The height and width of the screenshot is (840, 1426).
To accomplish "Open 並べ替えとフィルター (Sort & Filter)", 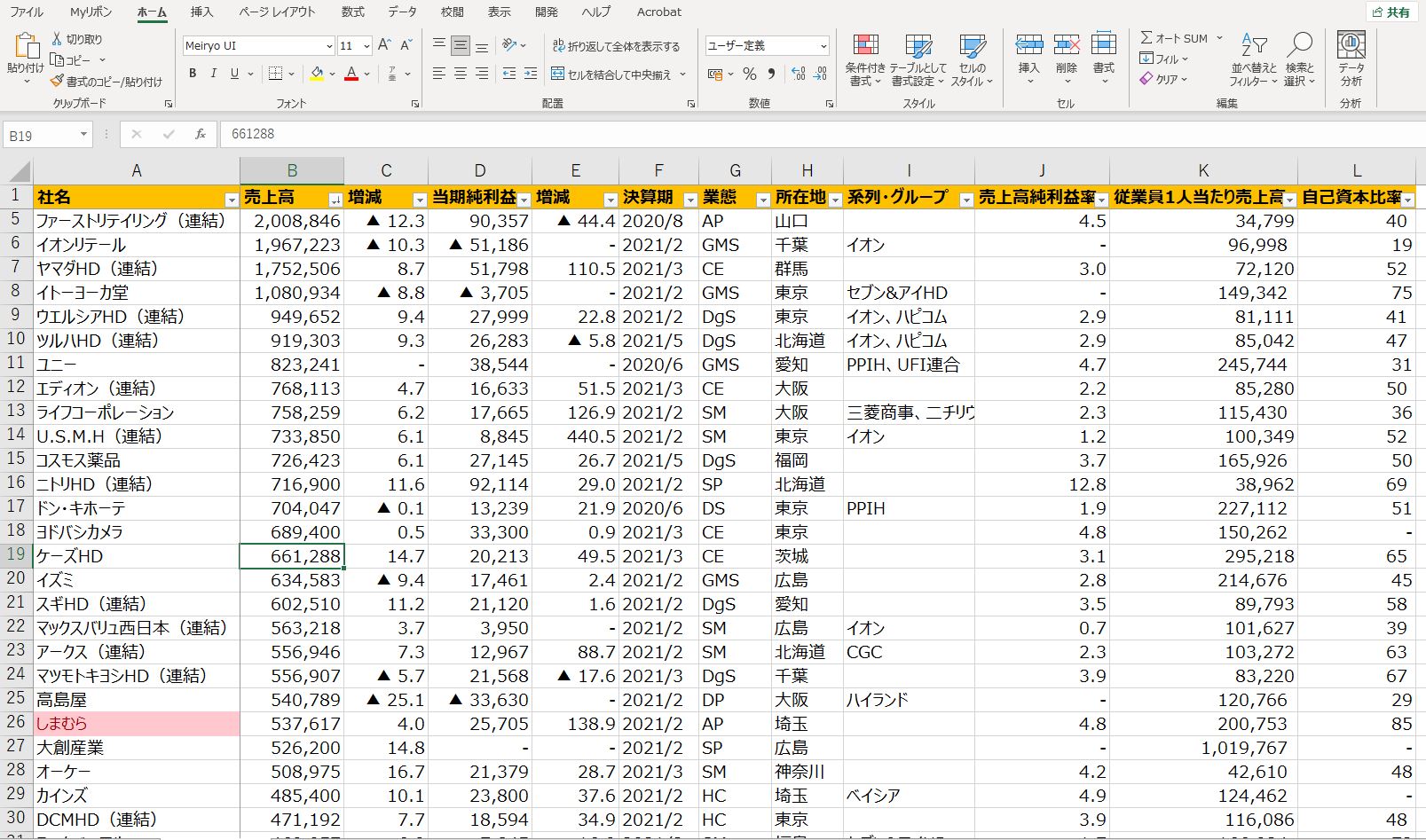I will (1252, 60).
